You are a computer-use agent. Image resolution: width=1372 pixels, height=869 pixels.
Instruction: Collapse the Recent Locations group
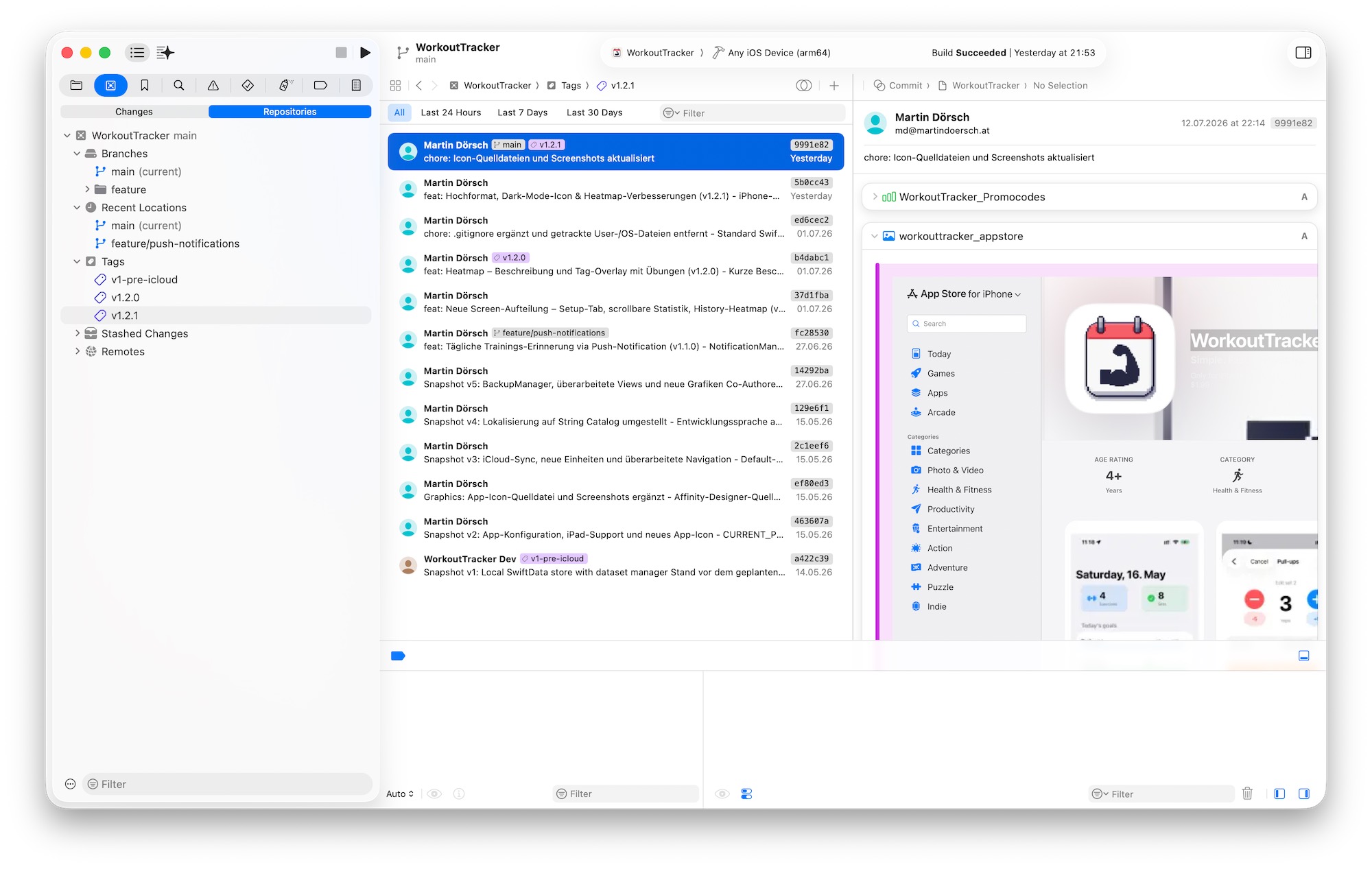77,207
